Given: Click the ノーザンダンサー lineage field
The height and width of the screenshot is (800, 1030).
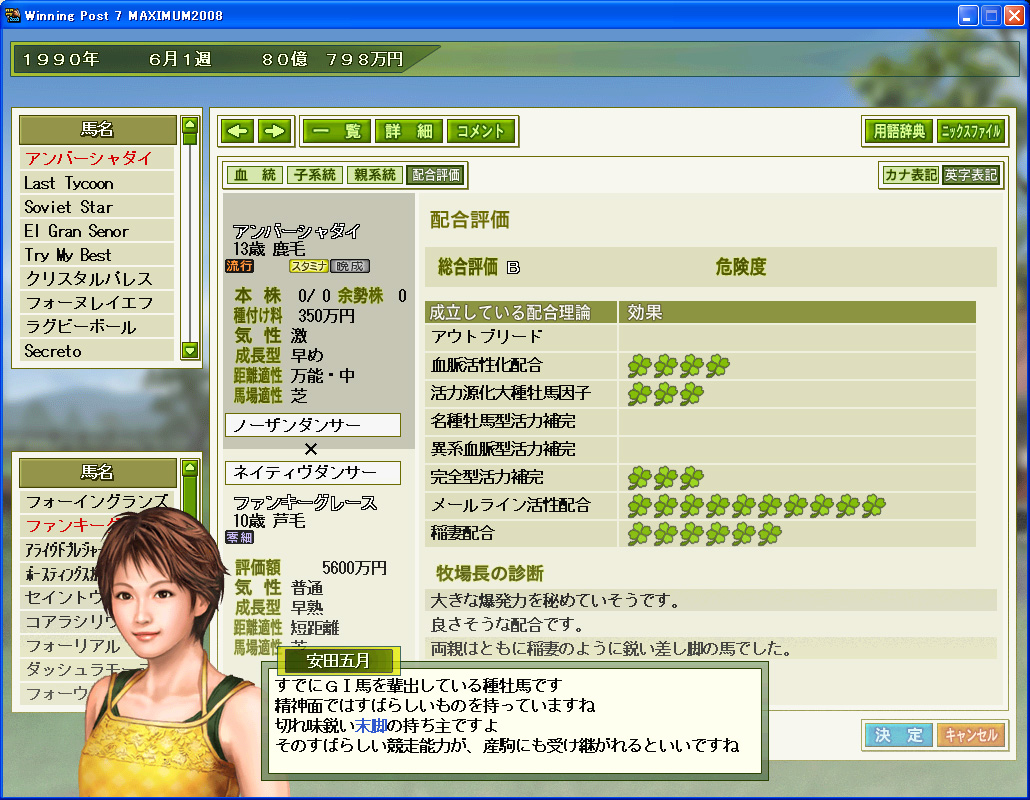Looking at the screenshot, I should click(x=312, y=425).
